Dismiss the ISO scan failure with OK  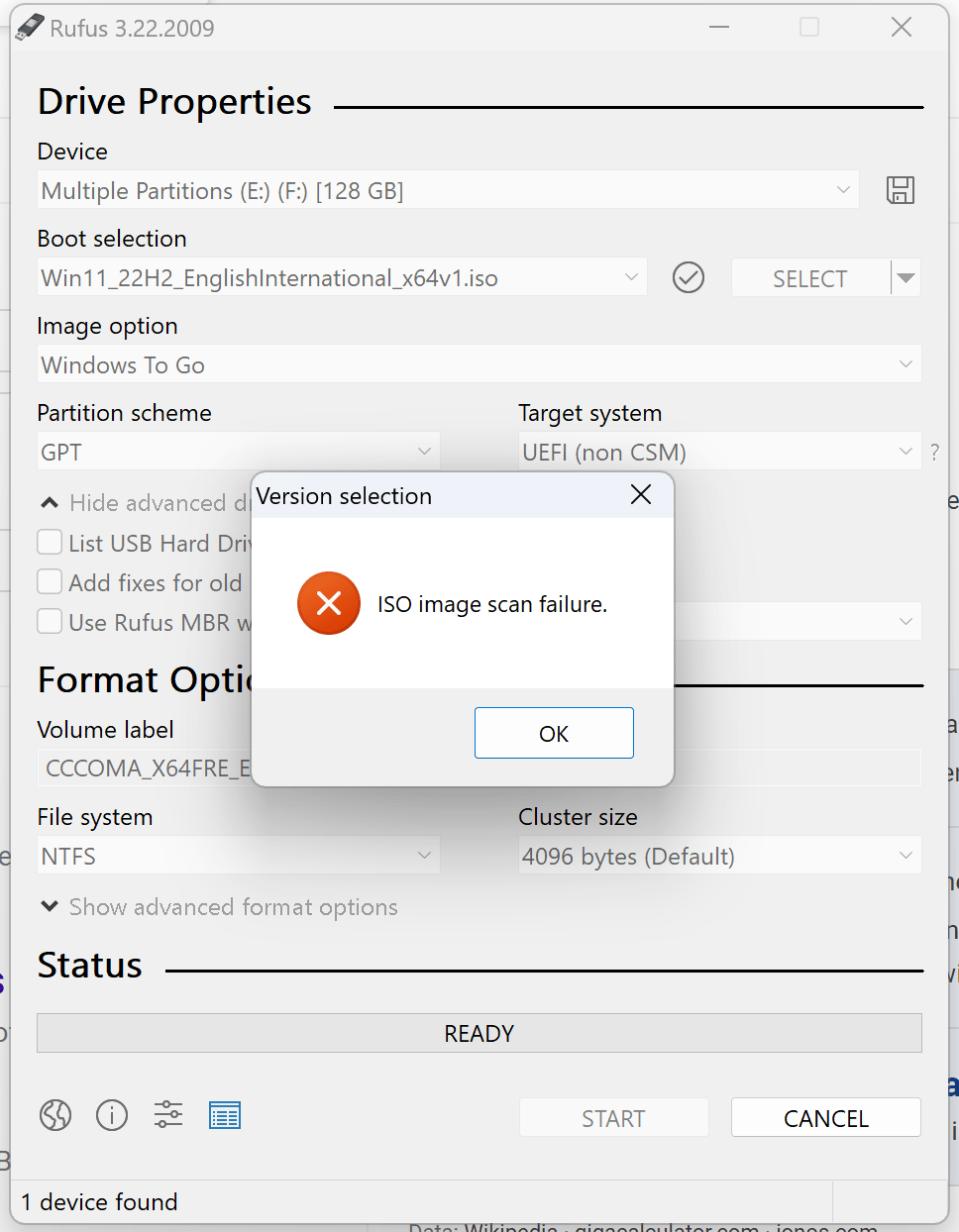(x=554, y=733)
